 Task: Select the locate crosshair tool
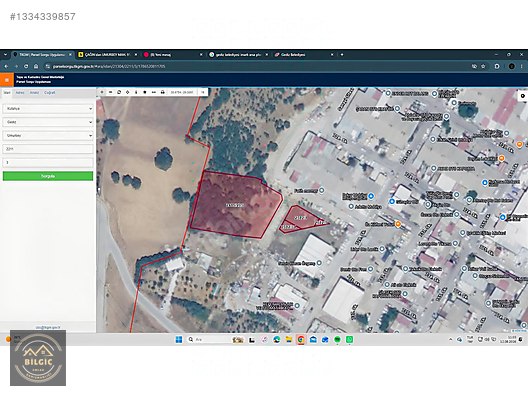(128, 92)
